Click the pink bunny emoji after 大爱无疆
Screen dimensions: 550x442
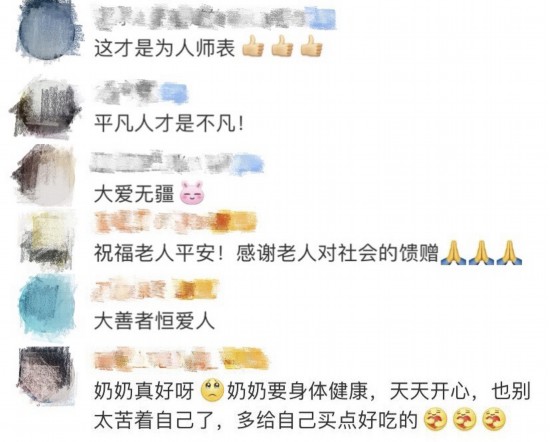click(192, 193)
